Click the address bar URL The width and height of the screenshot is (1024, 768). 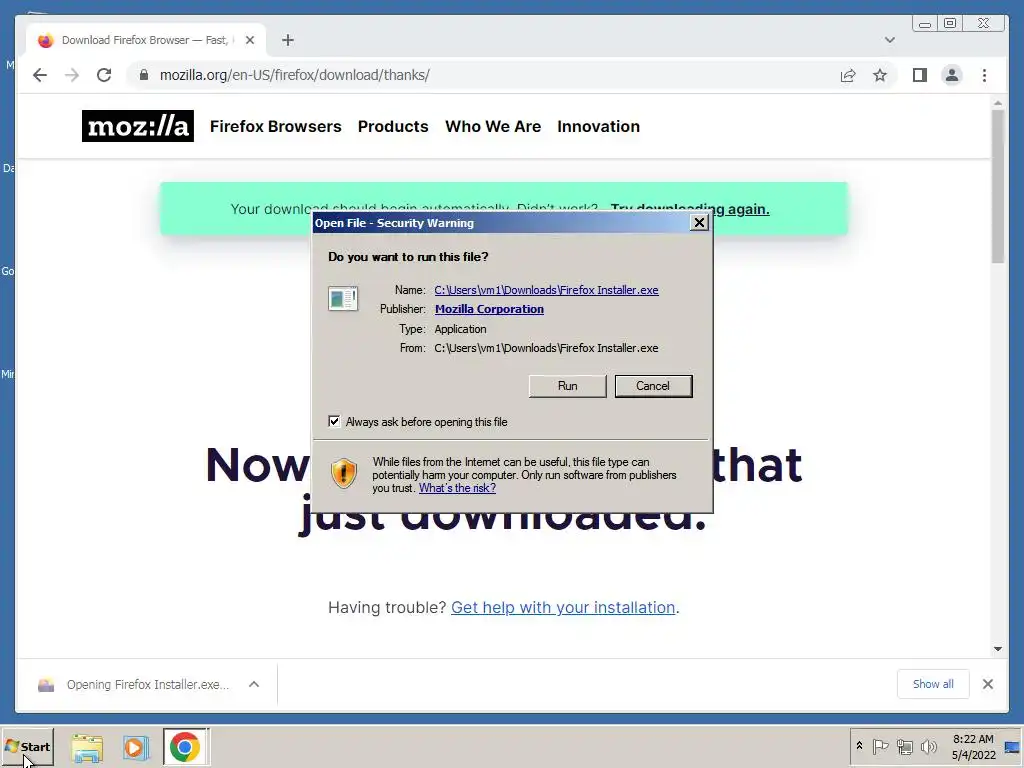tap(295, 75)
